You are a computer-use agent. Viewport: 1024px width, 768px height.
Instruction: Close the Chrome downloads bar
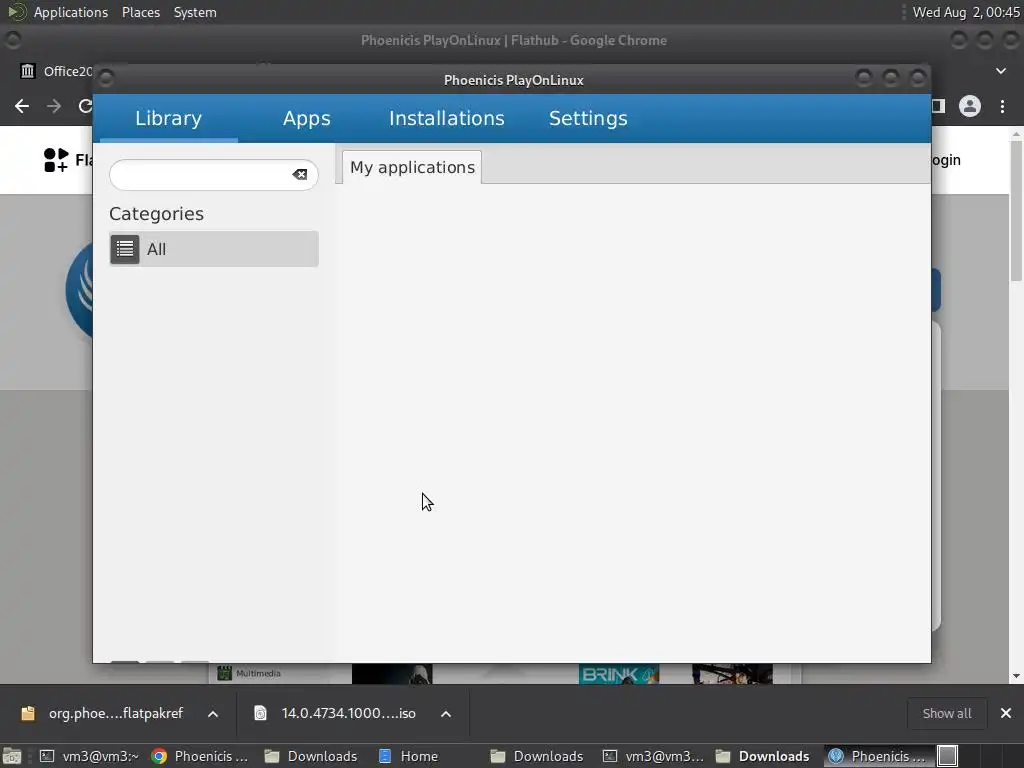(x=1006, y=713)
